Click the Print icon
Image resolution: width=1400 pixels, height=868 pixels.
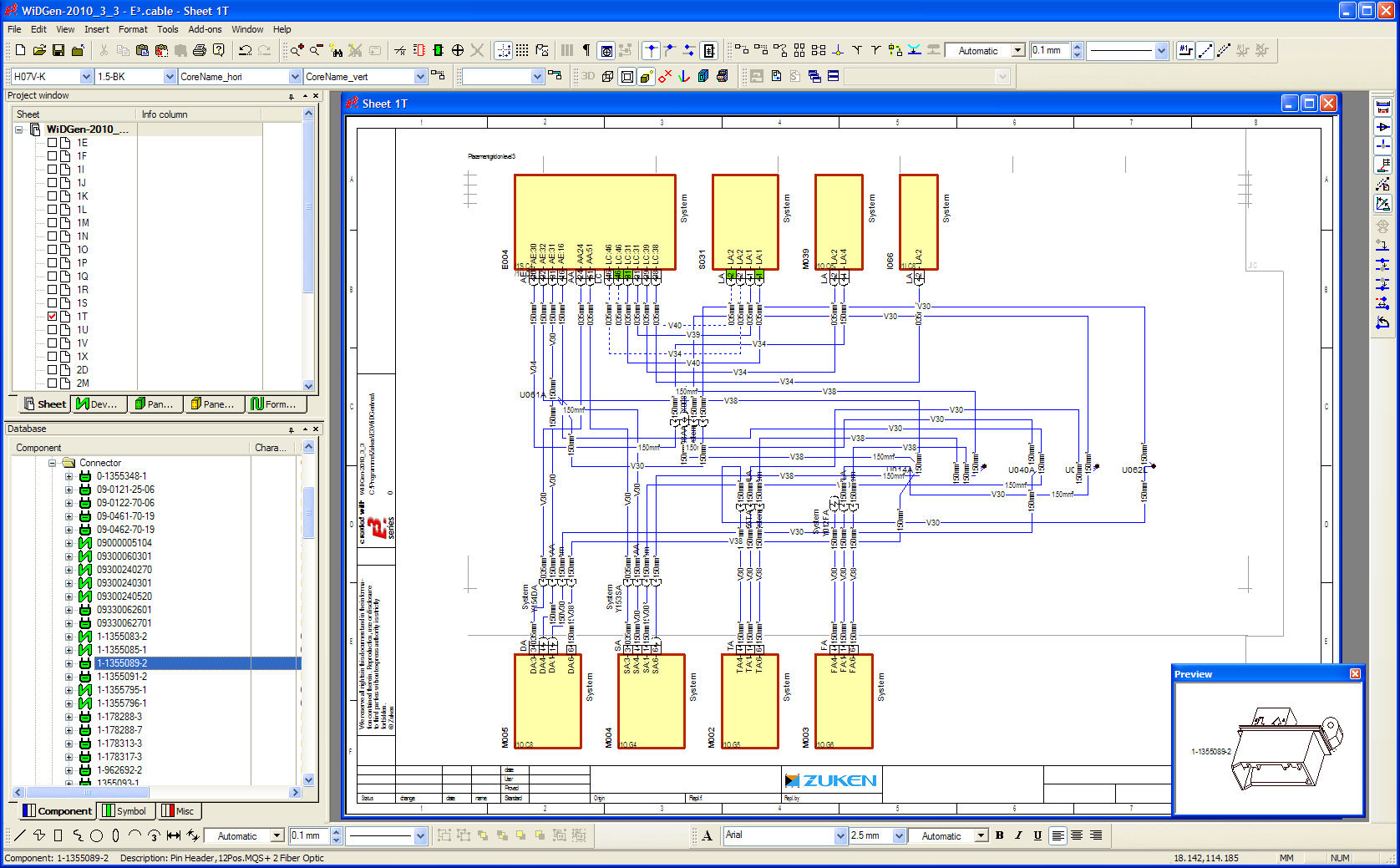click(x=199, y=50)
